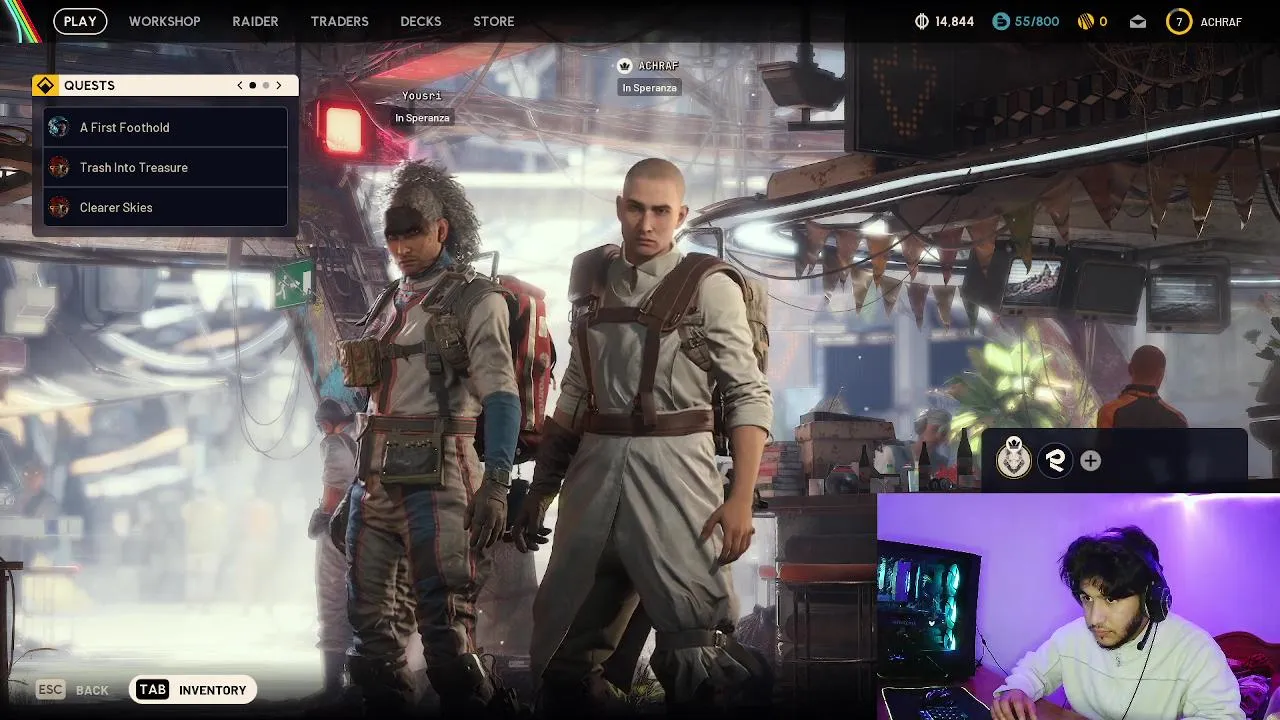Switch to the WORKSHOP tab
The width and height of the screenshot is (1280, 720).
click(x=164, y=21)
